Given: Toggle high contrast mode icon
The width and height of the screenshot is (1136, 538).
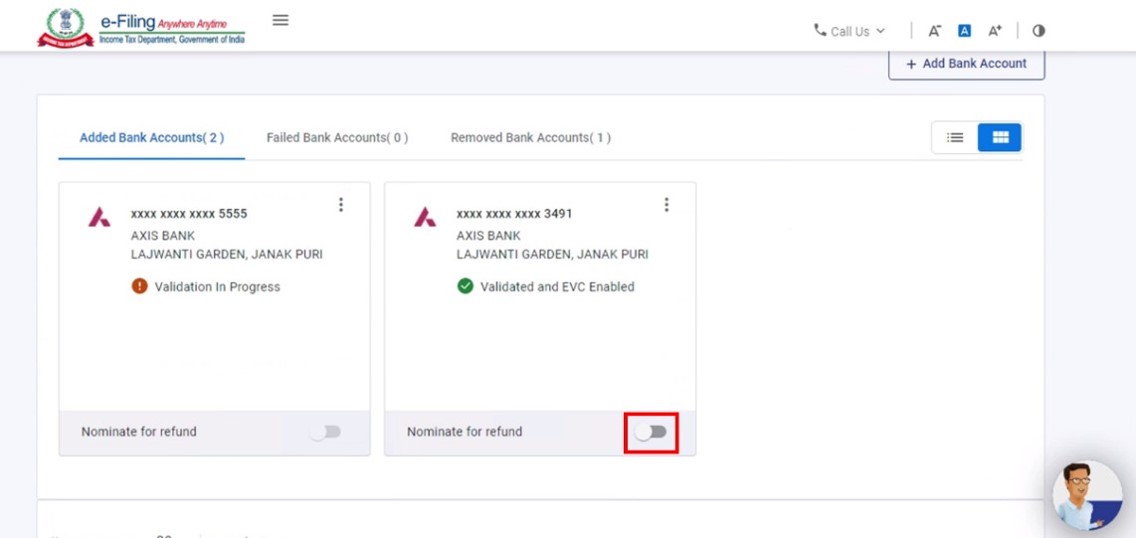Looking at the screenshot, I should coord(1038,31).
